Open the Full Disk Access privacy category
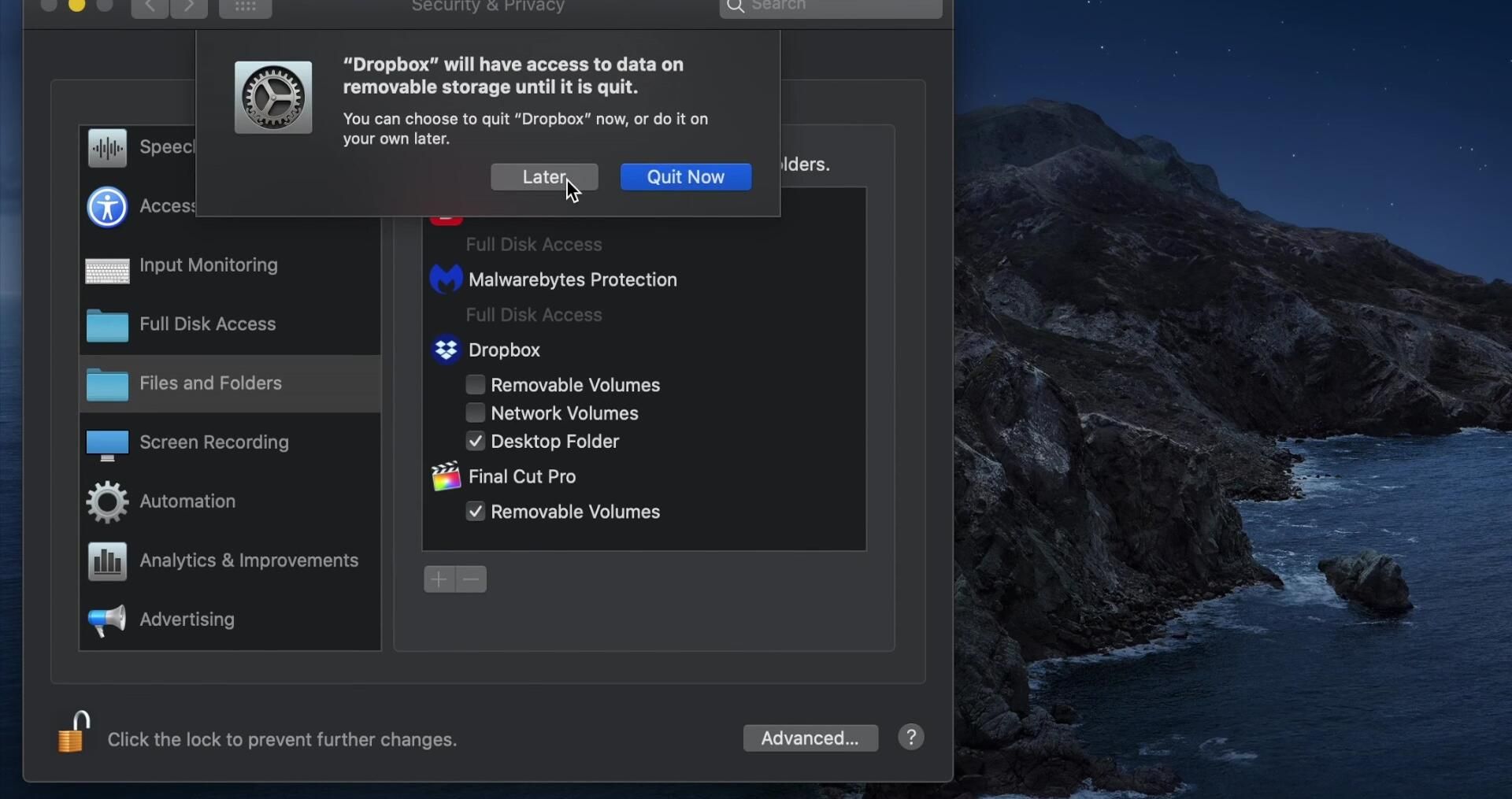Image resolution: width=1512 pixels, height=799 pixels. (x=230, y=325)
